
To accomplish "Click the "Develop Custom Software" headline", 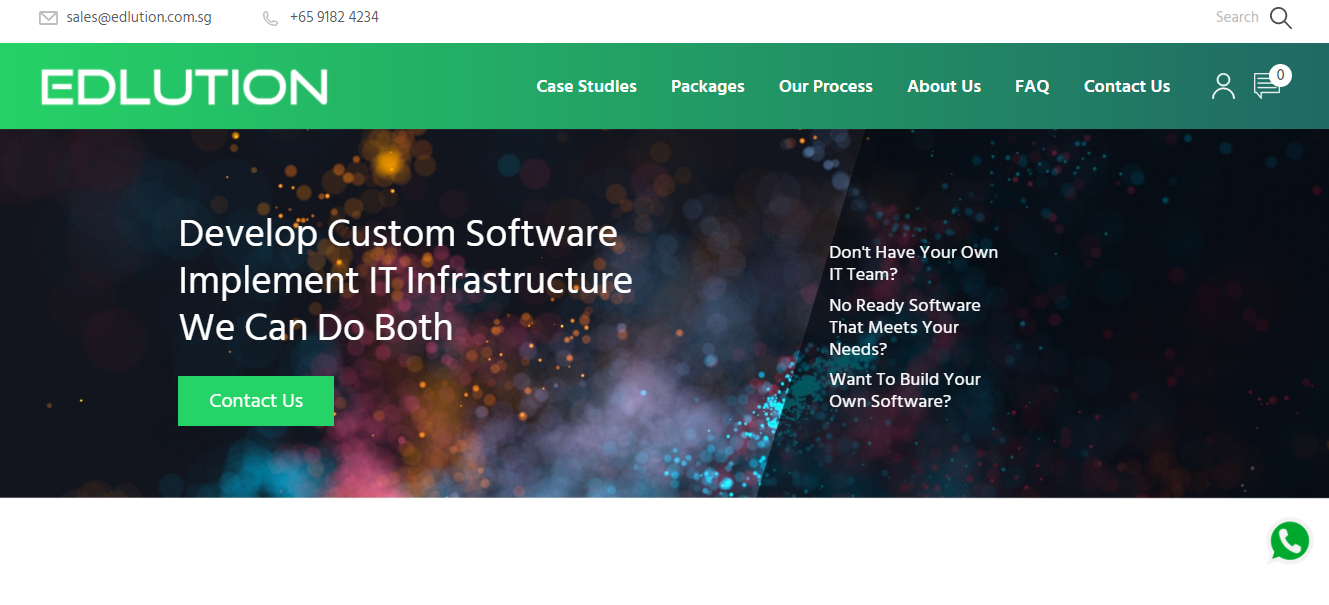I will click(x=398, y=234).
